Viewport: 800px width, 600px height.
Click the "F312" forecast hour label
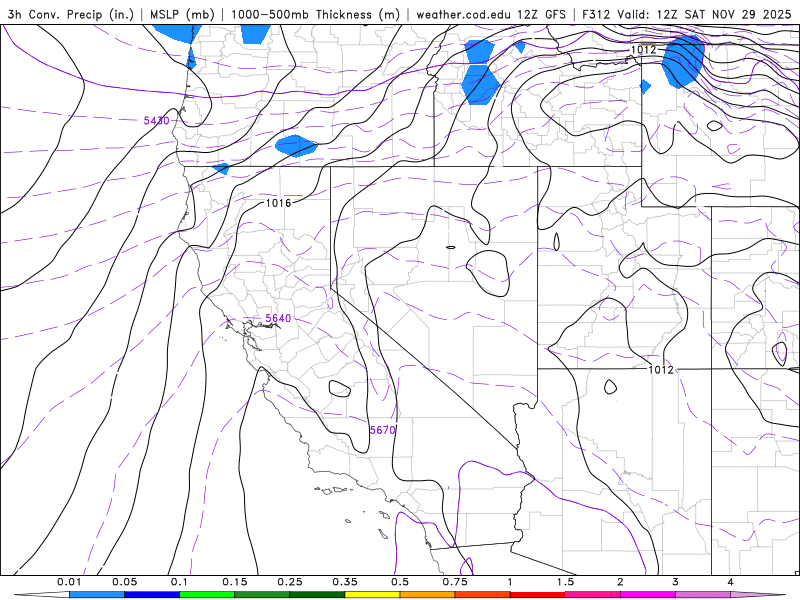click(x=596, y=14)
